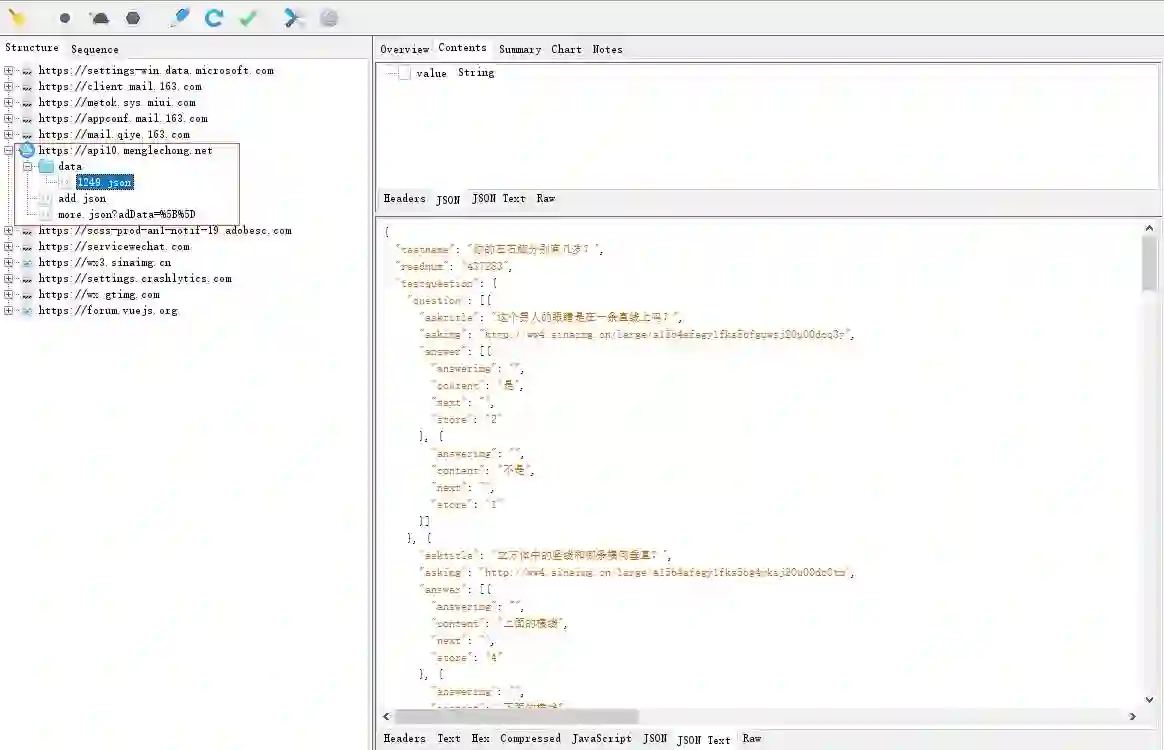Image resolution: width=1164 pixels, height=750 pixels.
Task: Select the https://wx3.sinaimg.cn host row
Action: 105,263
